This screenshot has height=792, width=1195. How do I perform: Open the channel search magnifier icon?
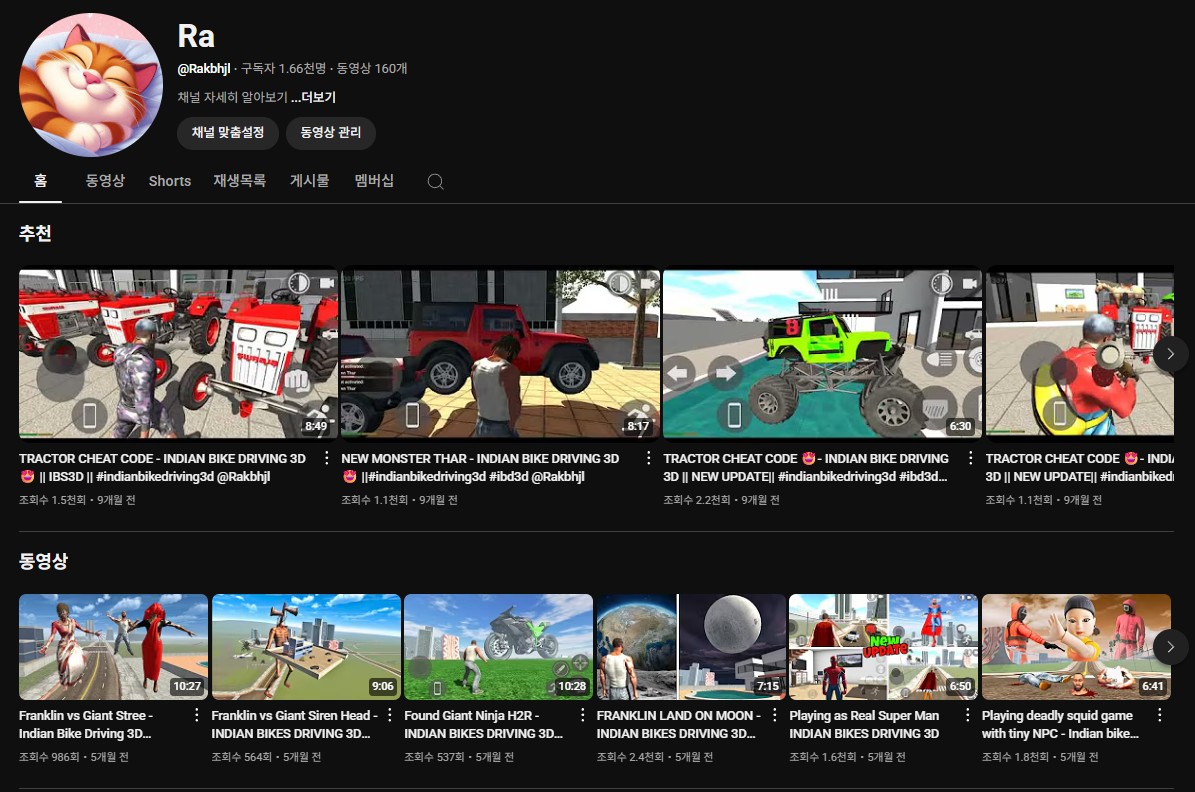click(435, 181)
